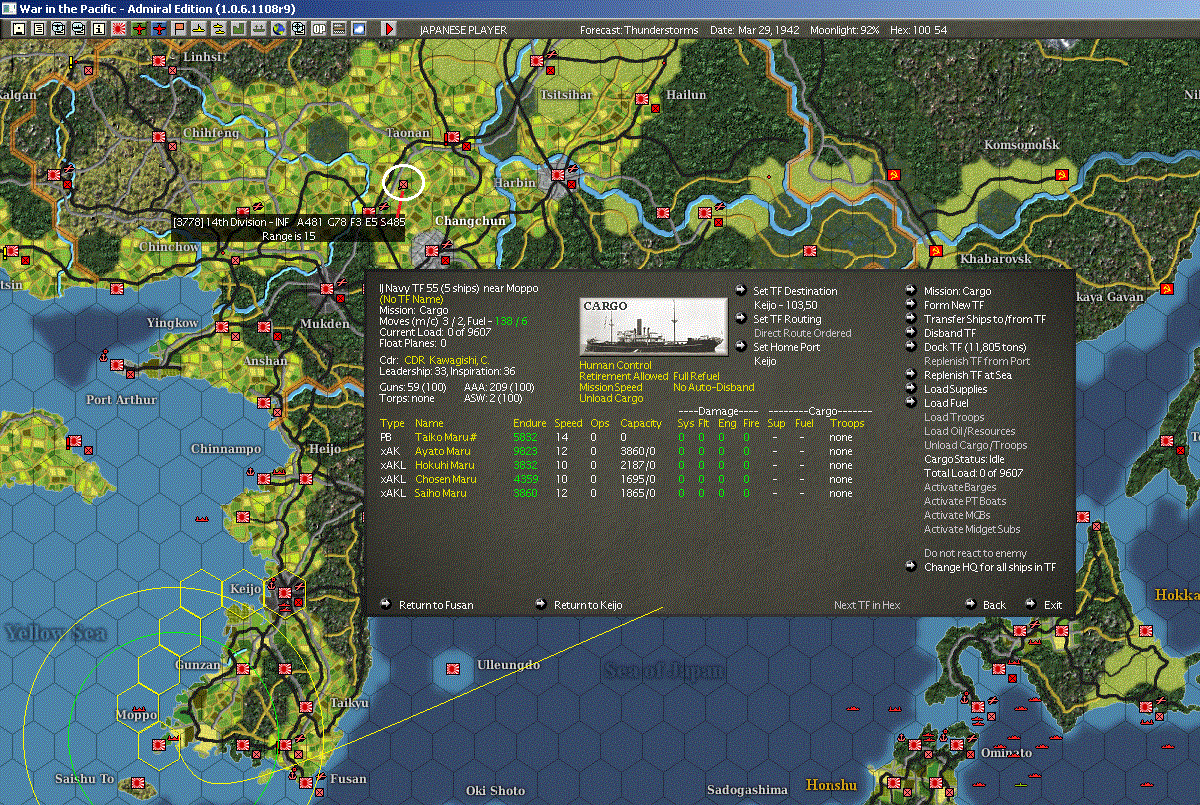Image resolution: width=1200 pixels, height=805 pixels.
Task: Click the (No TF Name) label
Action: [412, 299]
